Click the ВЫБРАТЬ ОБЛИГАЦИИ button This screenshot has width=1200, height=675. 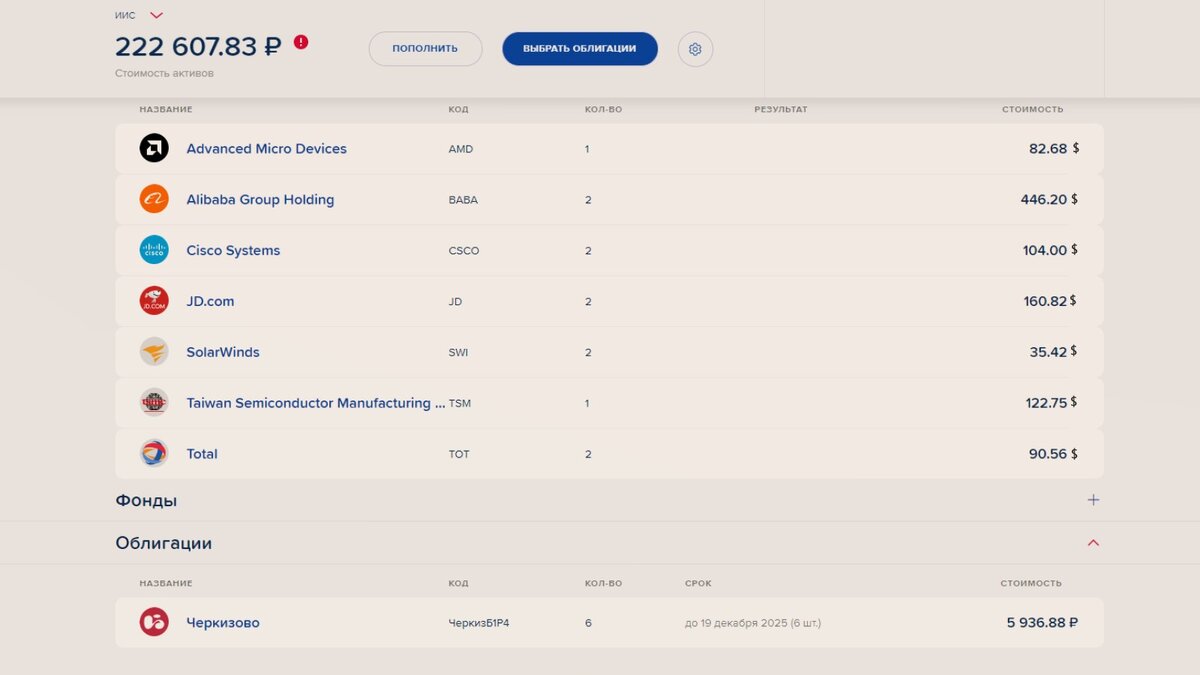580,49
